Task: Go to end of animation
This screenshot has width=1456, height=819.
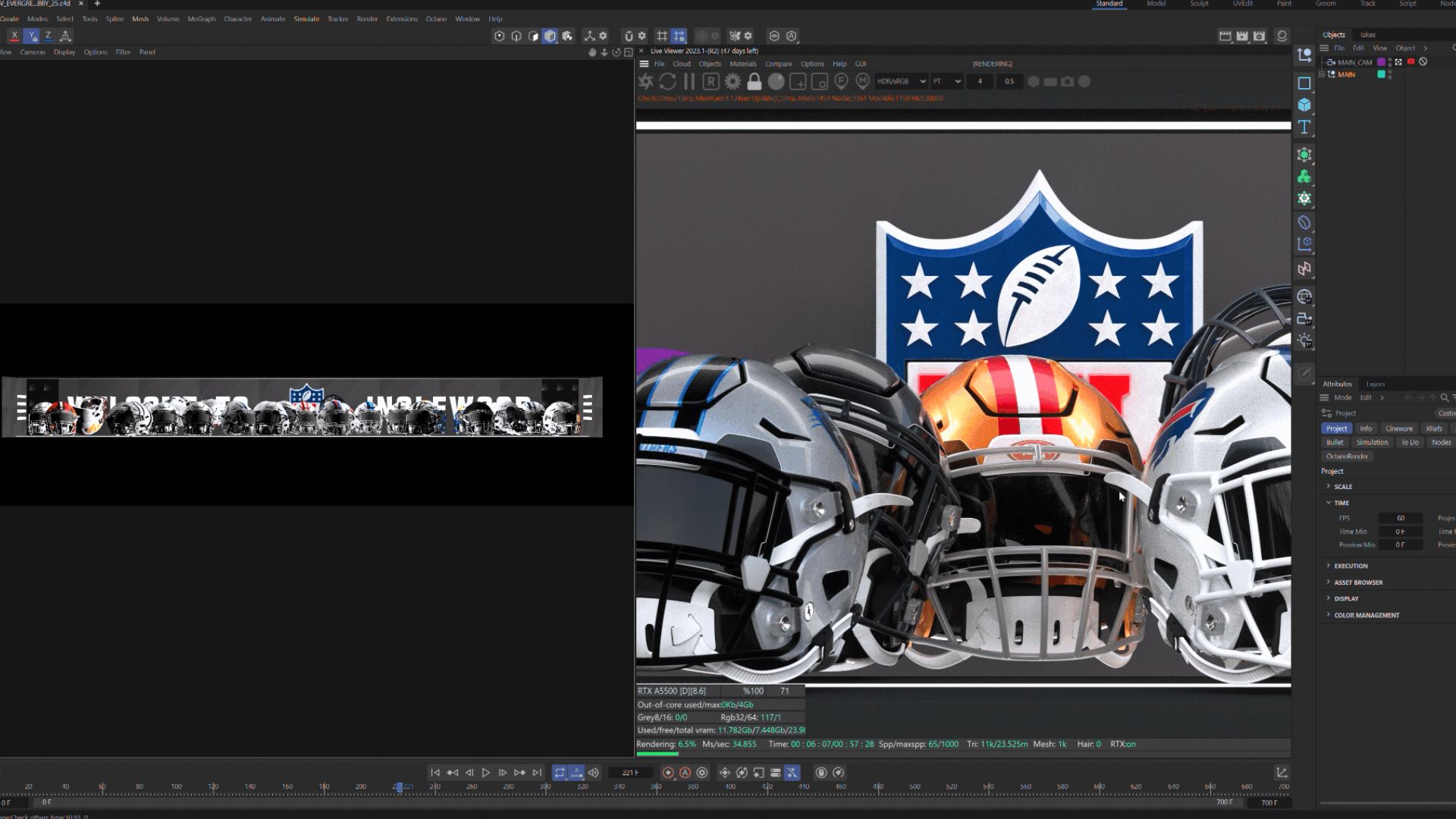Action: (537, 773)
